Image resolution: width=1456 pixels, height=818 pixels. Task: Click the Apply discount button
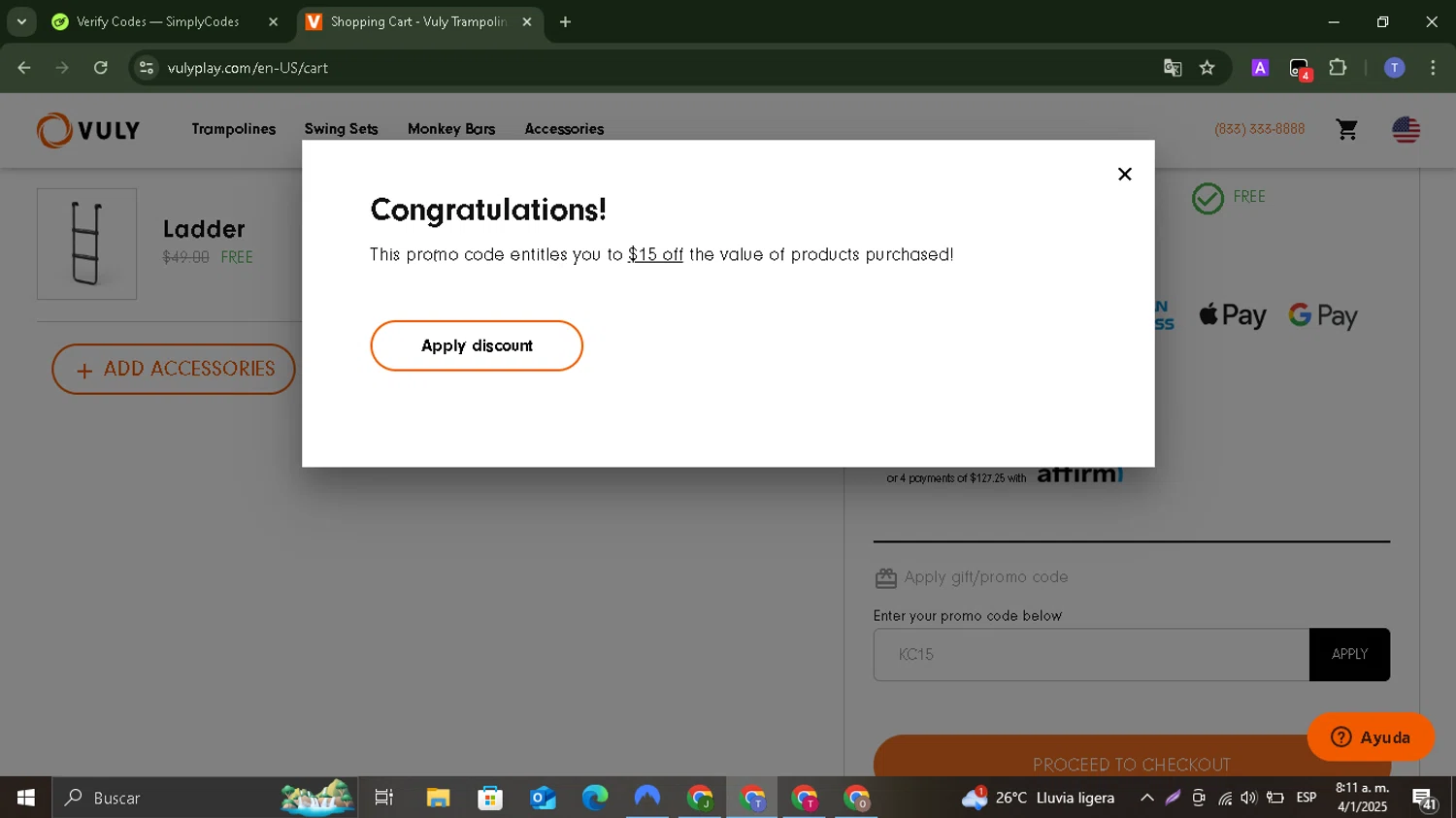477,345
